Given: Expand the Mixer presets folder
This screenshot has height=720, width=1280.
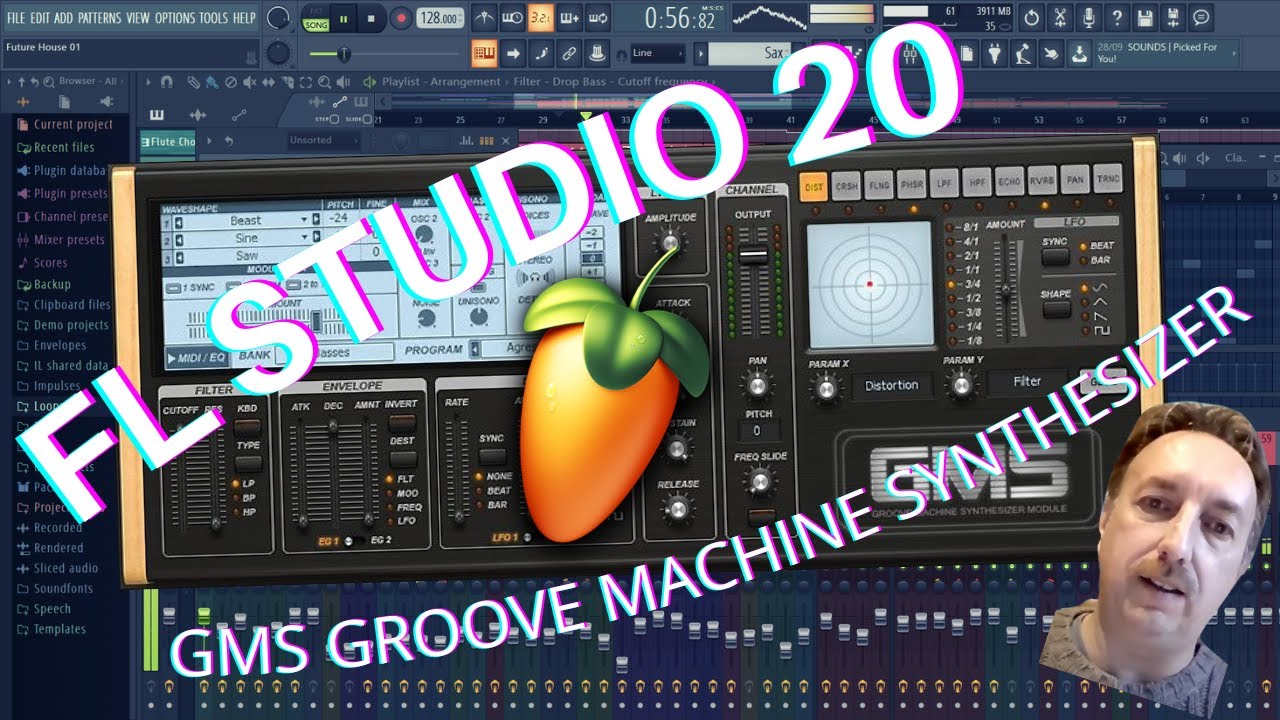Looking at the screenshot, I should pyautogui.click(x=62, y=240).
